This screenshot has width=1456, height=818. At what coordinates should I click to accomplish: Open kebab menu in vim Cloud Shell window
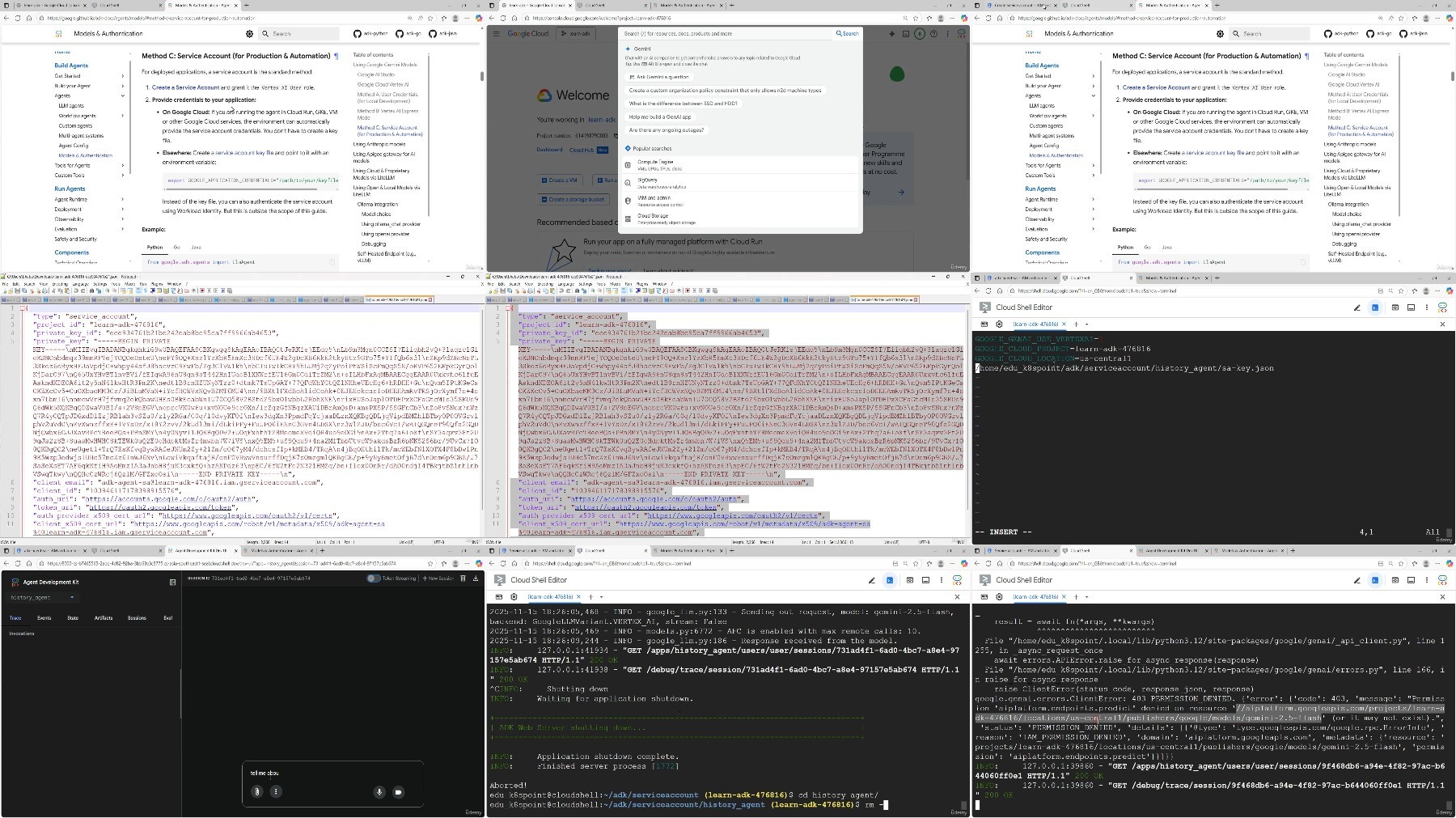coord(1427,307)
